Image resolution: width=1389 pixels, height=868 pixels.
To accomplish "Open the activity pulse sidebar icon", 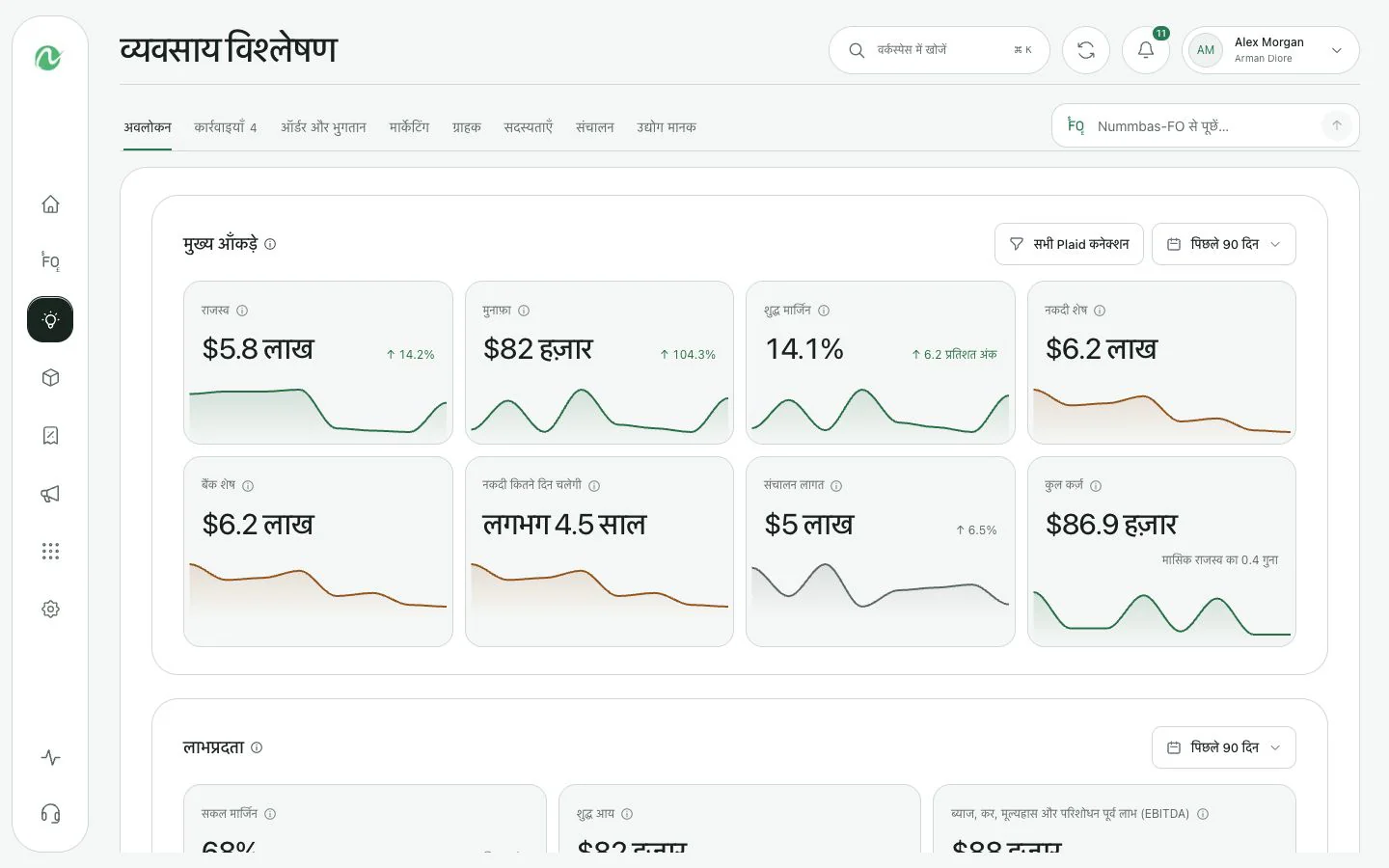I will click(x=50, y=758).
